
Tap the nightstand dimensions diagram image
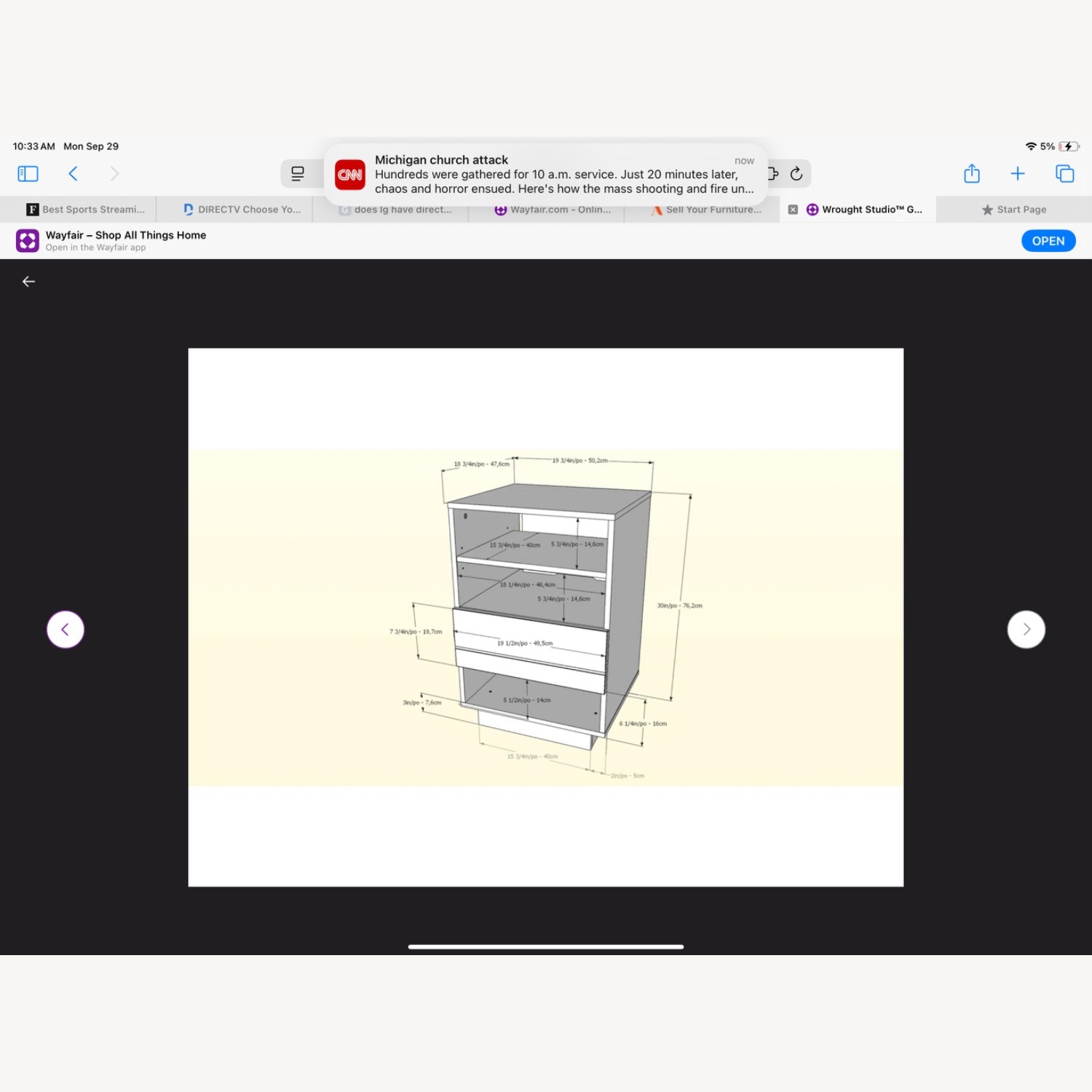546,617
